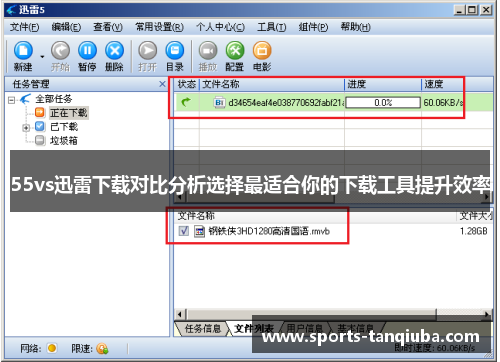Pause download with 暂停 icon
500x362 pixels.
tap(87, 51)
